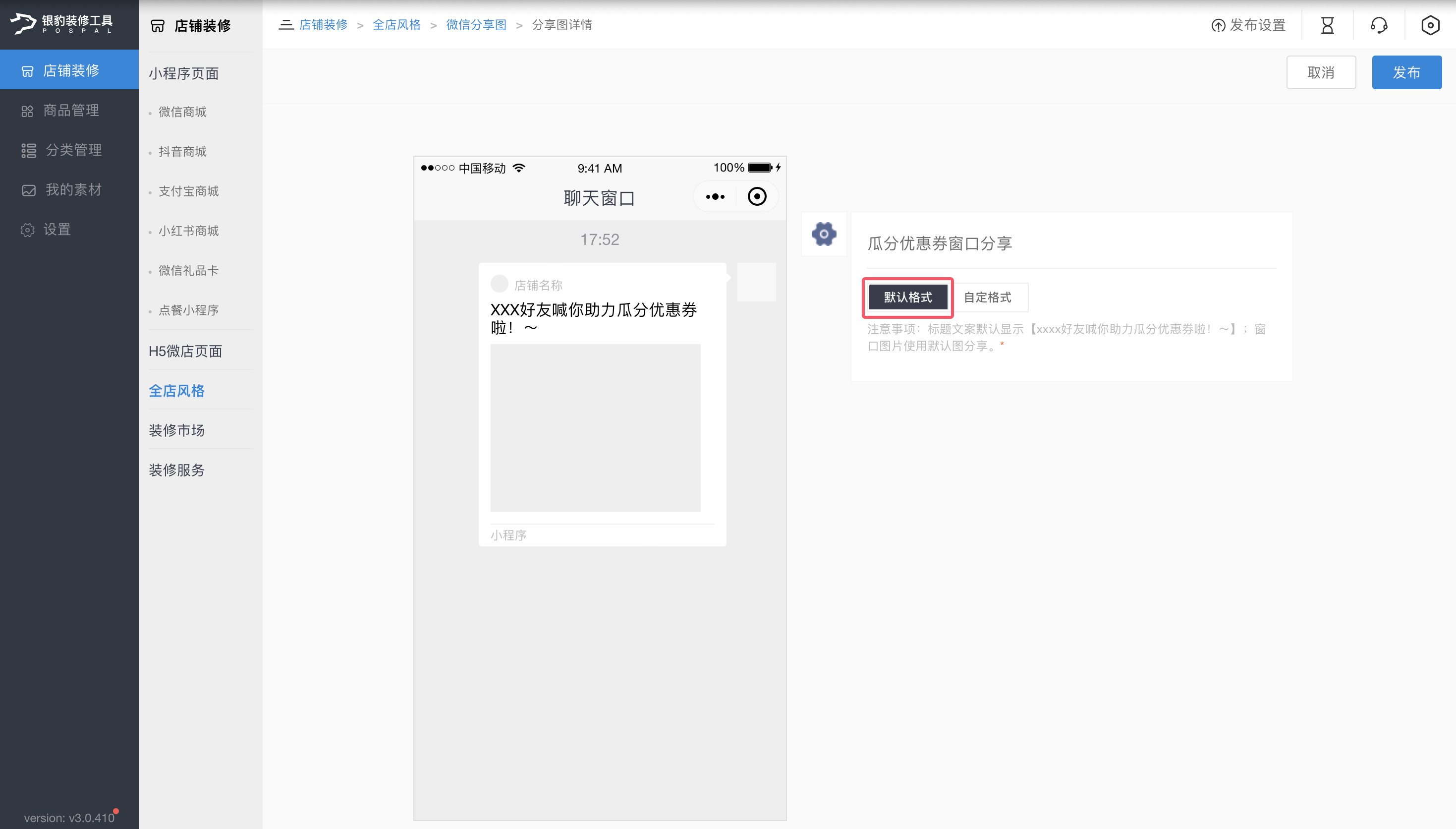Open 设置 in left sidebar
Image resolution: width=1456 pixels, height=829 pixels.
(x=57, y=230)
